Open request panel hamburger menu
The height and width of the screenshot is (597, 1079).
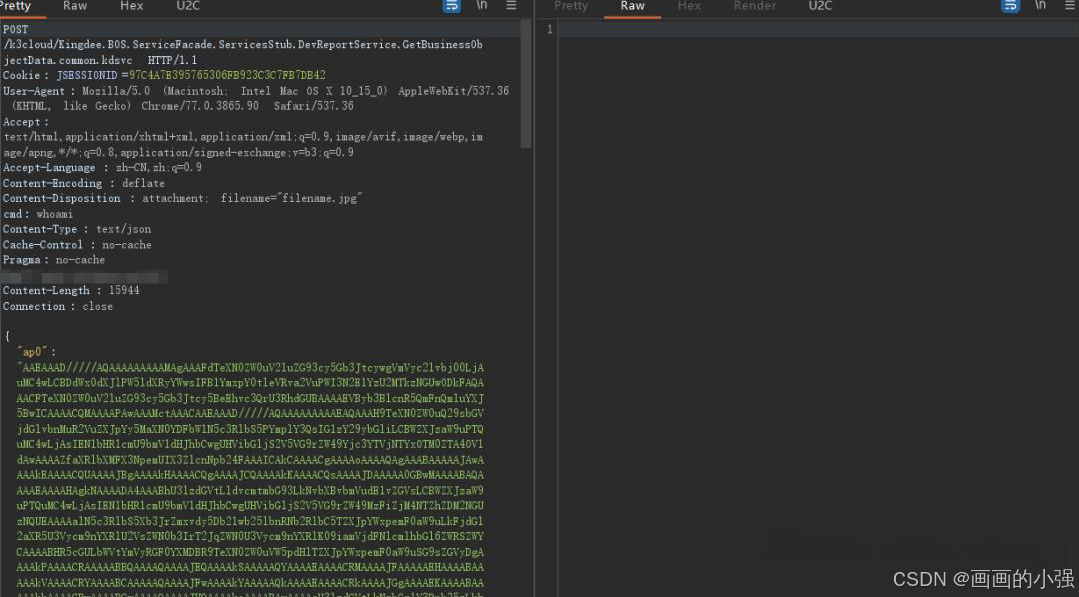tap(511, 6)
